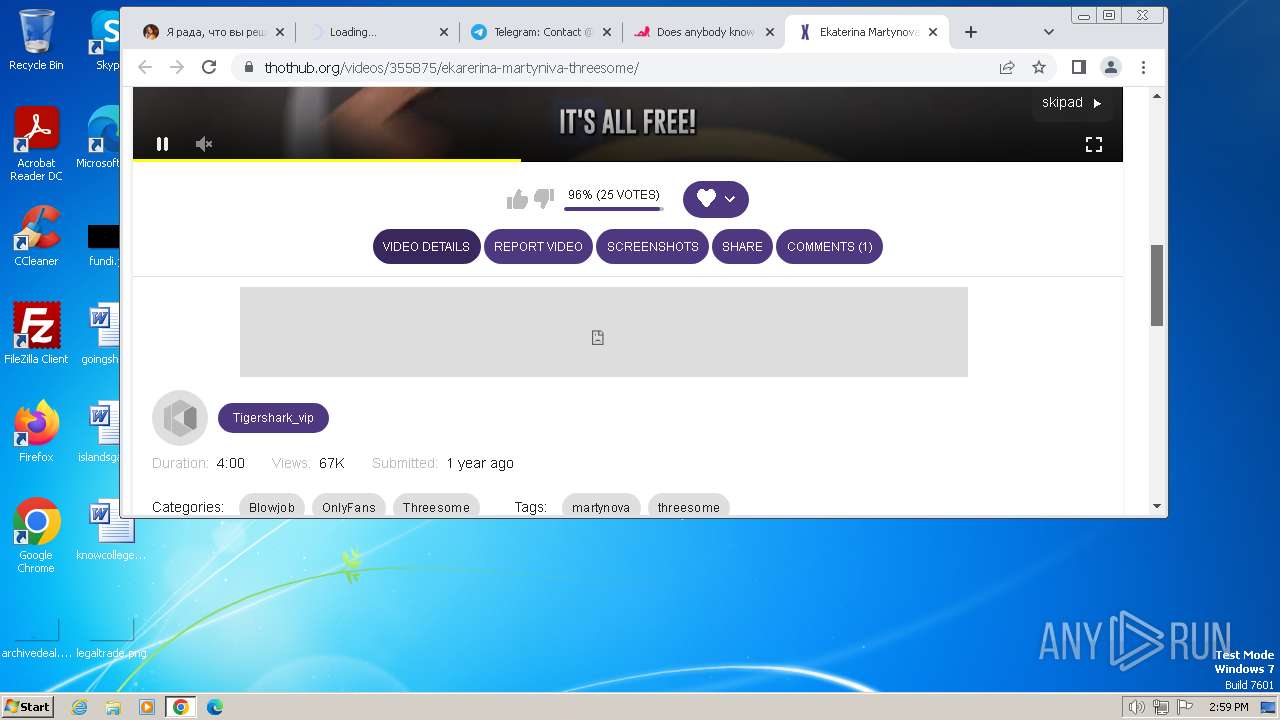Open Recycle Bin desktop icon
The width and height of the screenshot is (1280, 720).
coord(36,41)
